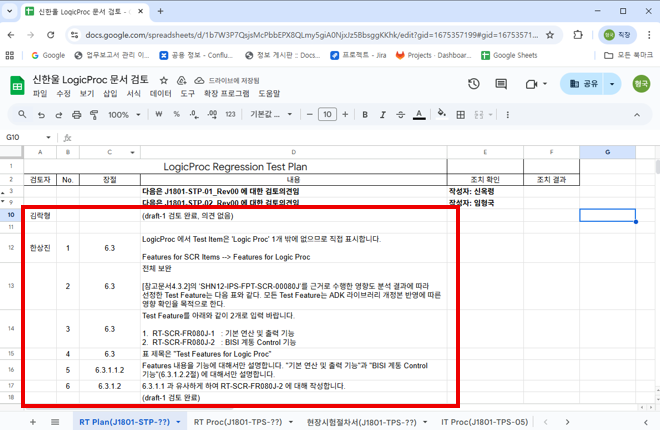660x430 pixels.
Task: Add a new sheet with plus button
Action: (x=29, y=422)
